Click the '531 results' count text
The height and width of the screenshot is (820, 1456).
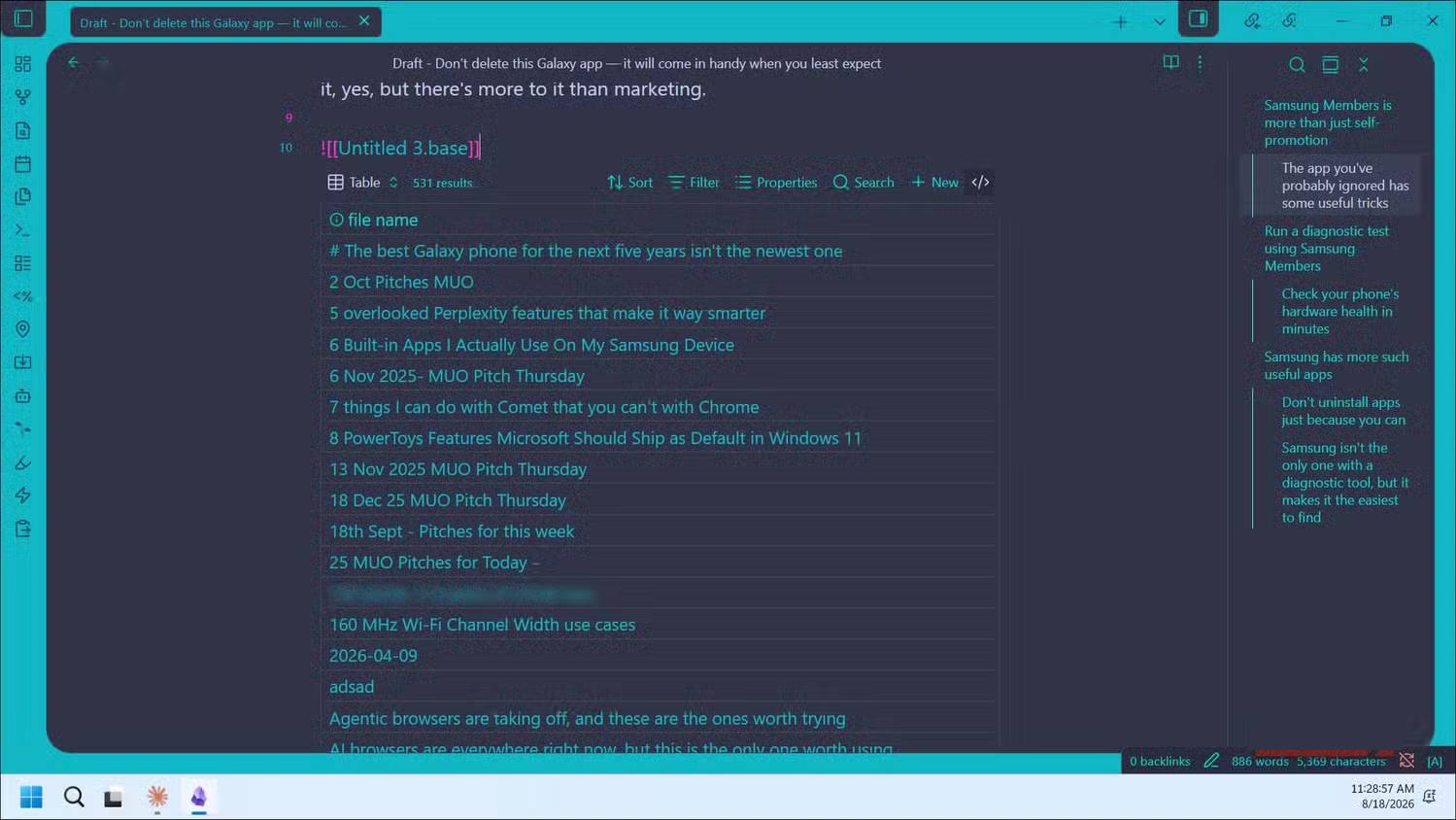coord(442,183)
